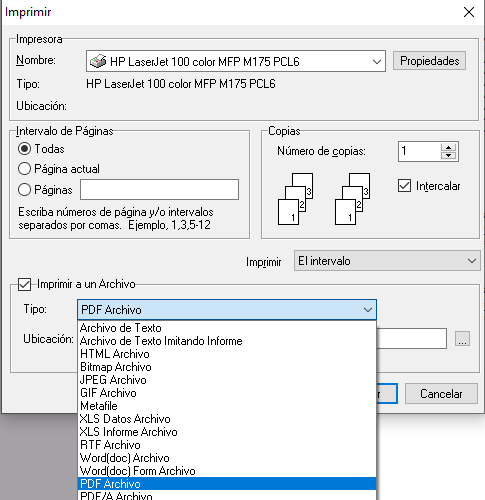Choose GIF Archivo from list
The height and width of the screenshot is (500, 485).
(227, 393)
